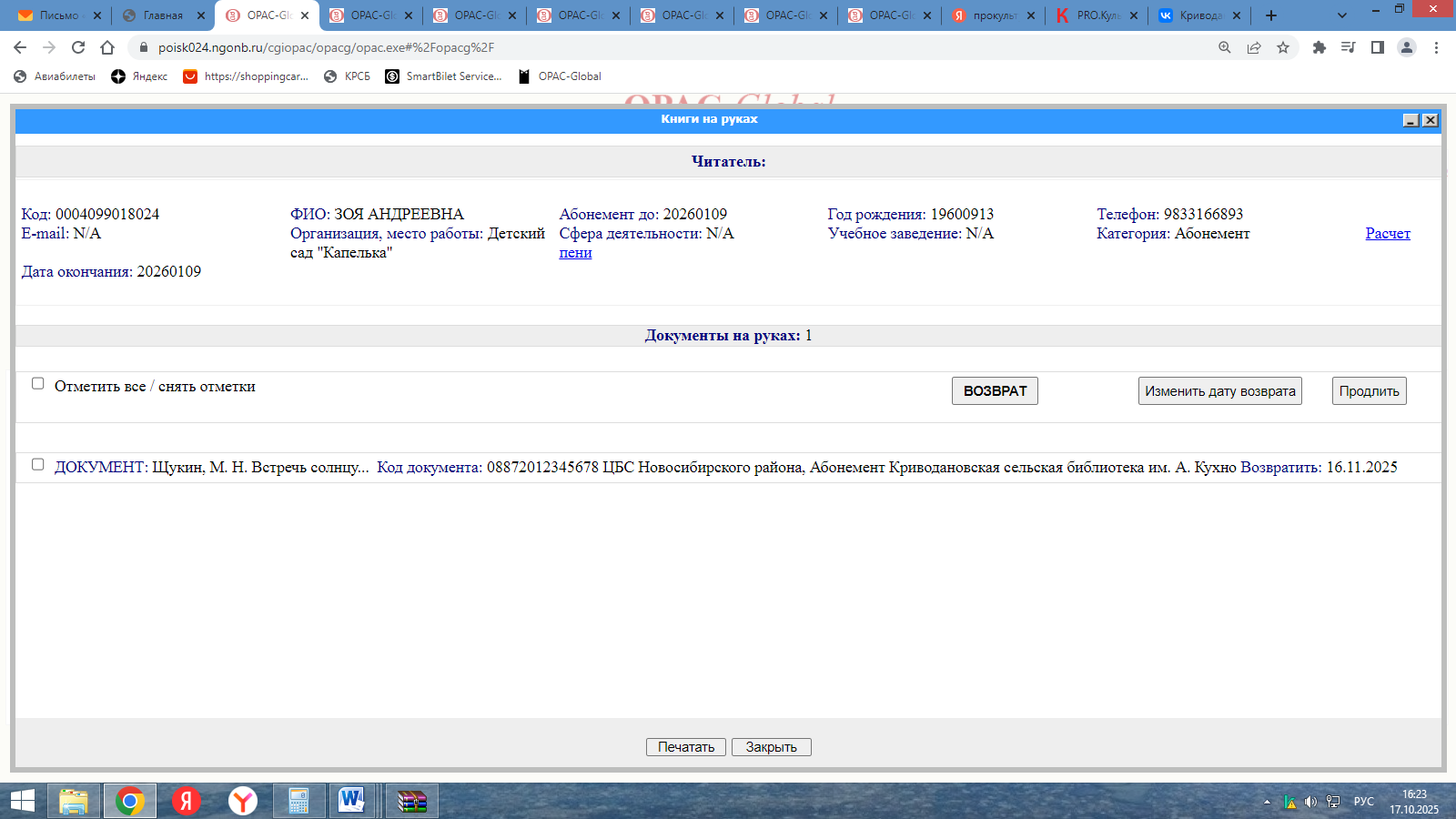
Task: Toggle the 'Отметить все' checkbox
Action: [x=38, y=384]
